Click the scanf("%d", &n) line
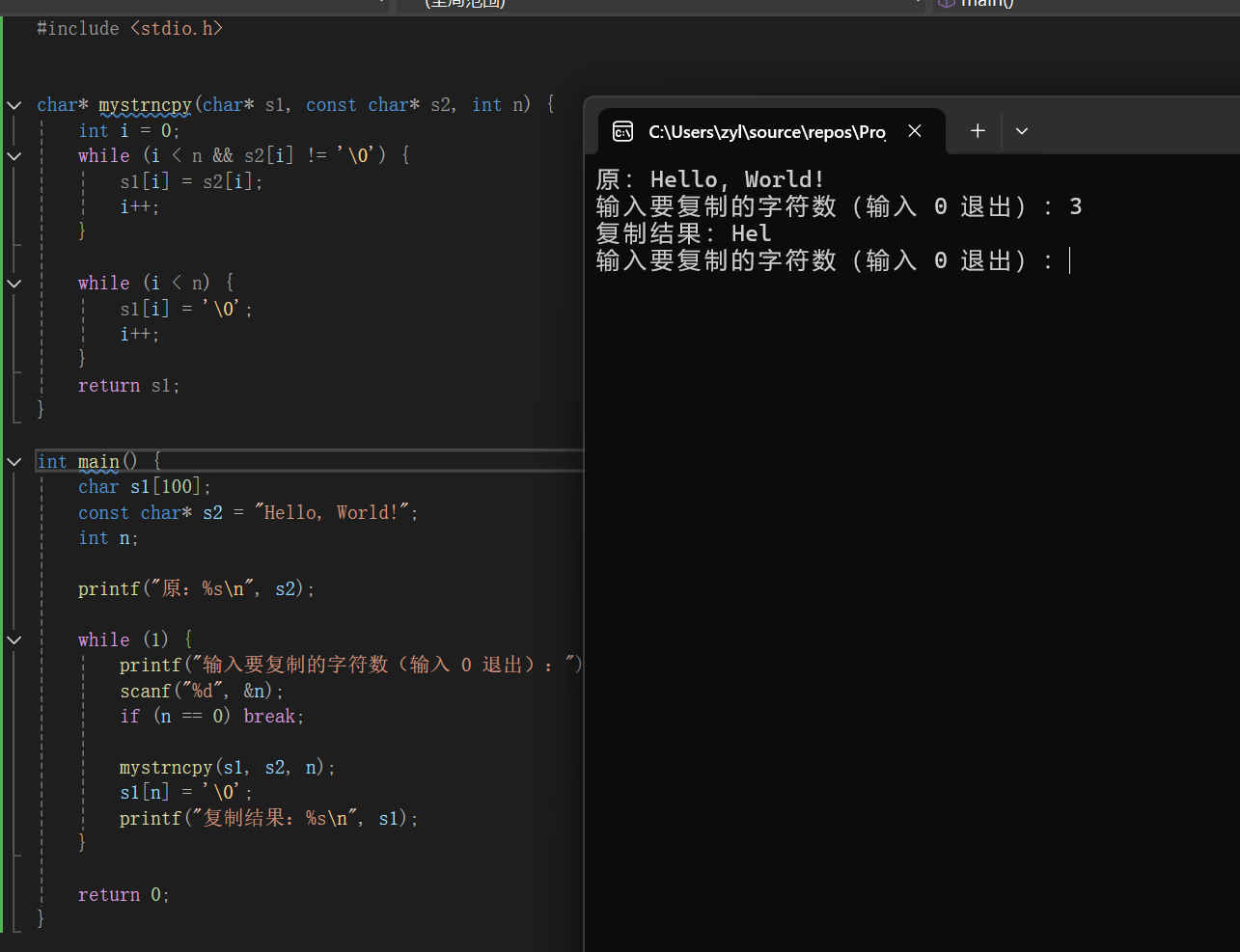This screenshot has height=952, width=1240. pyautogui.click(x=202, y=691)
